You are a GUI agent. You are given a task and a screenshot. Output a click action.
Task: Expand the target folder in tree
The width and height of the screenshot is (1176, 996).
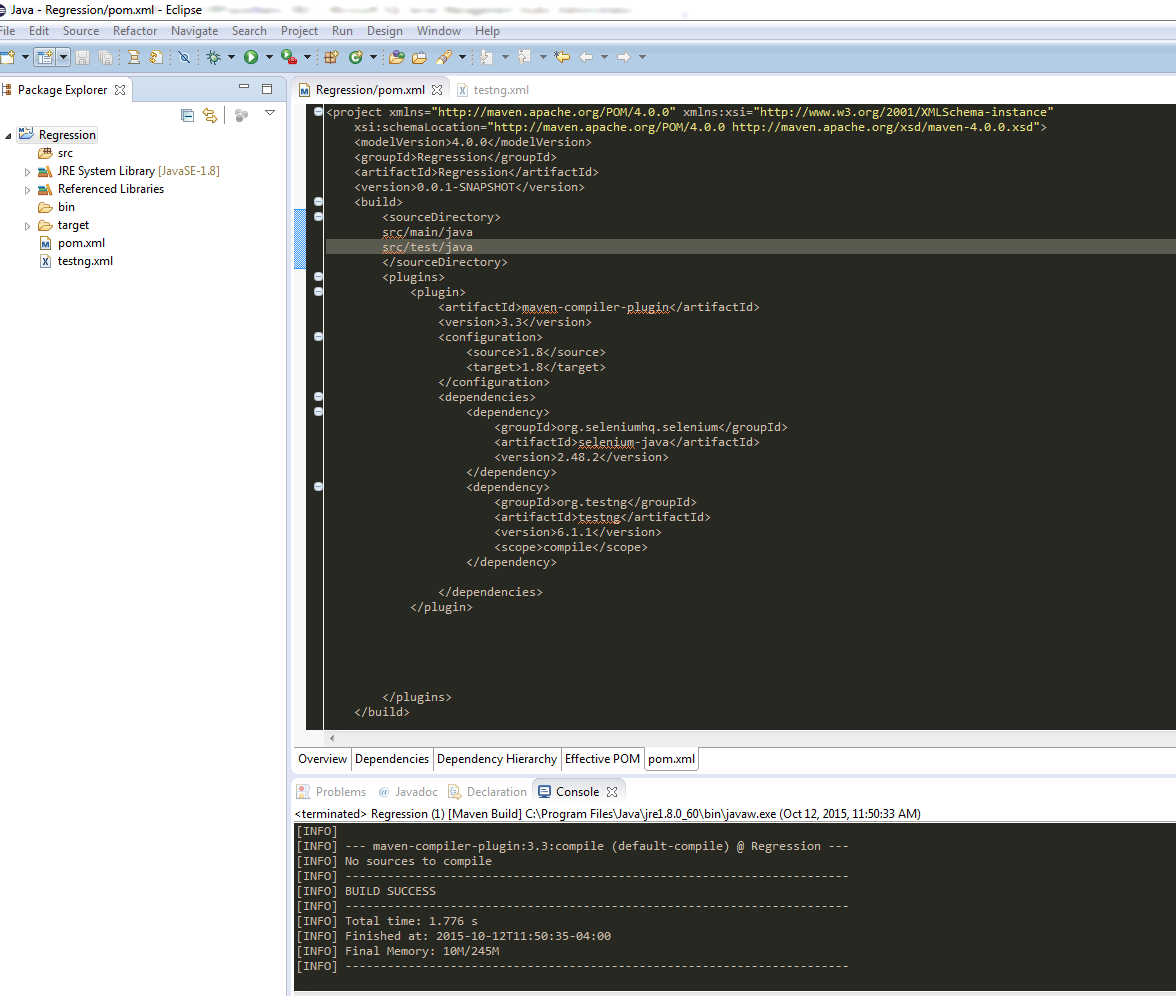pyautogui.click(x=28, y=226)
